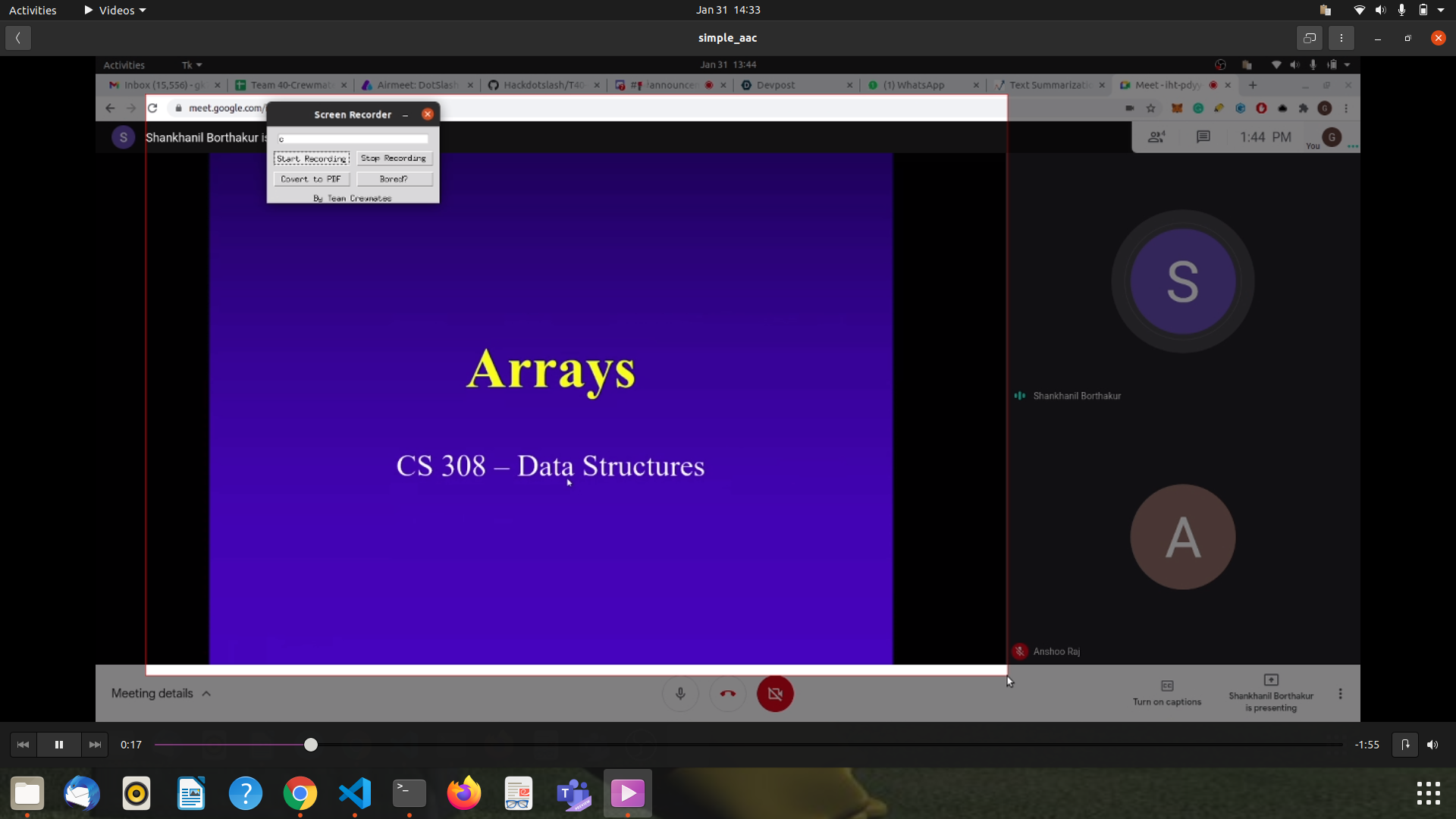Launch Visual Studio Code from the dock
This screenshot has width=1456, height=819.
click(x=355, y=793)
